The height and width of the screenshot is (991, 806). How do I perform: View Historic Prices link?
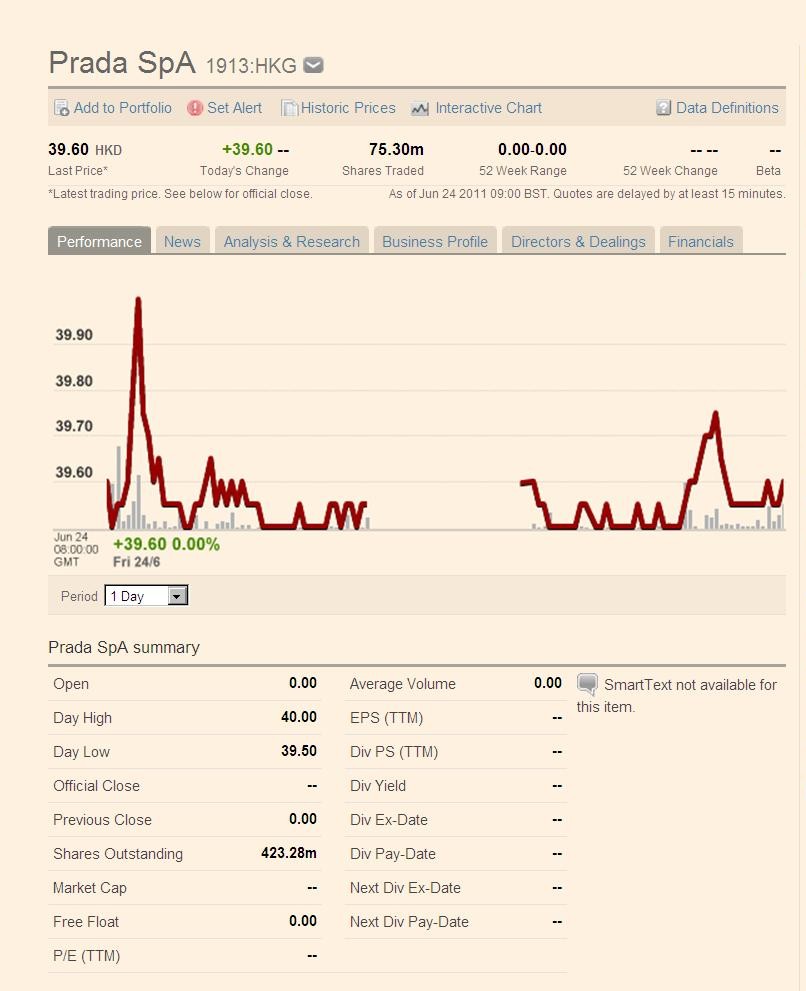[348, 108]
